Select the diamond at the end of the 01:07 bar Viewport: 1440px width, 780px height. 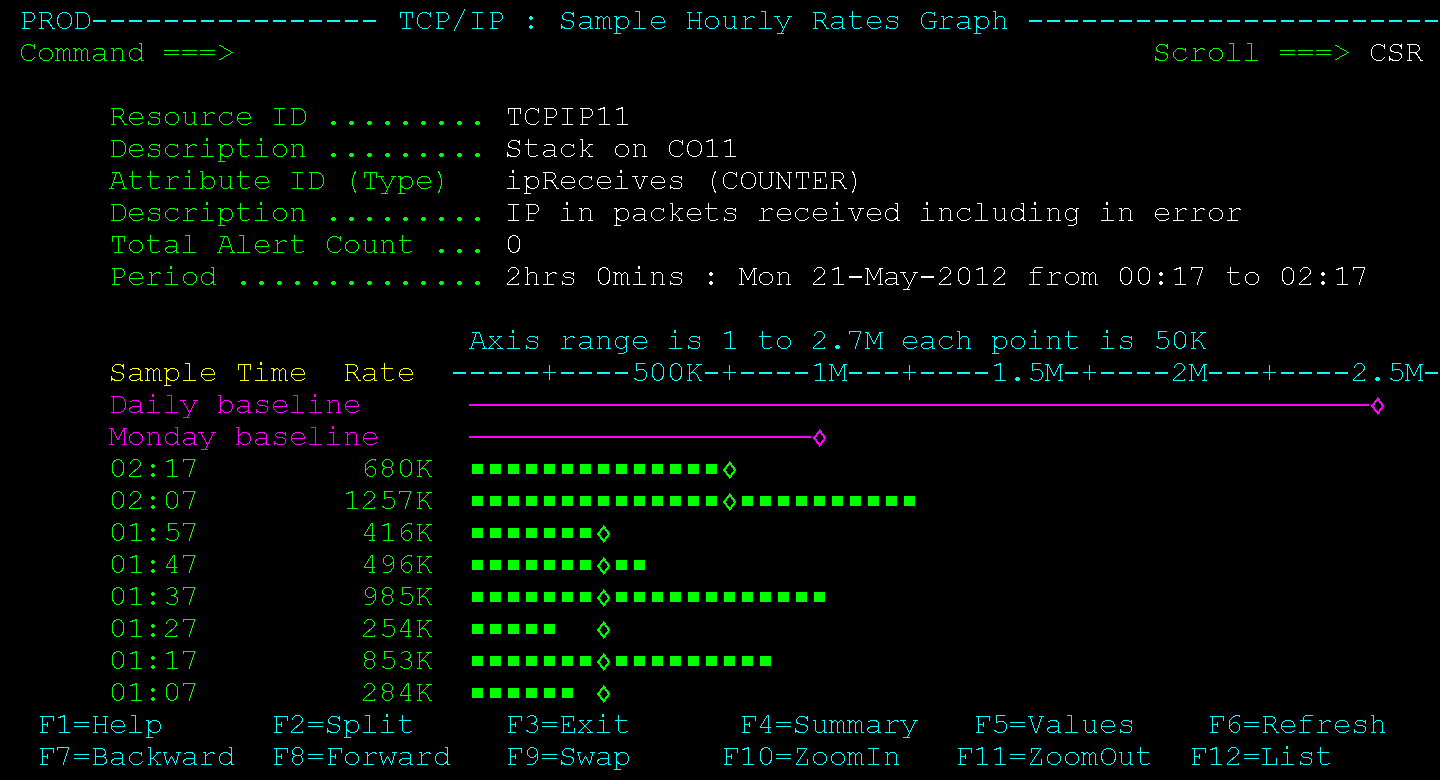tap(603, 693)
